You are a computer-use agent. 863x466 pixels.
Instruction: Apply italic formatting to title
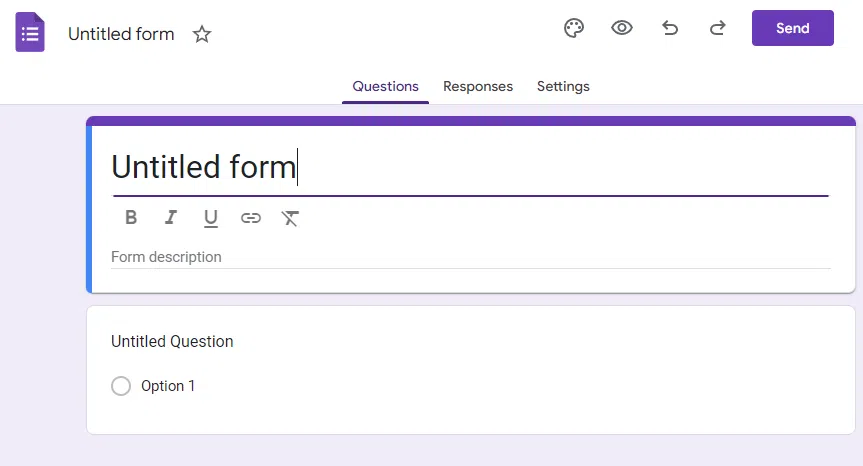pyautogui.click(x=171, y=217)
